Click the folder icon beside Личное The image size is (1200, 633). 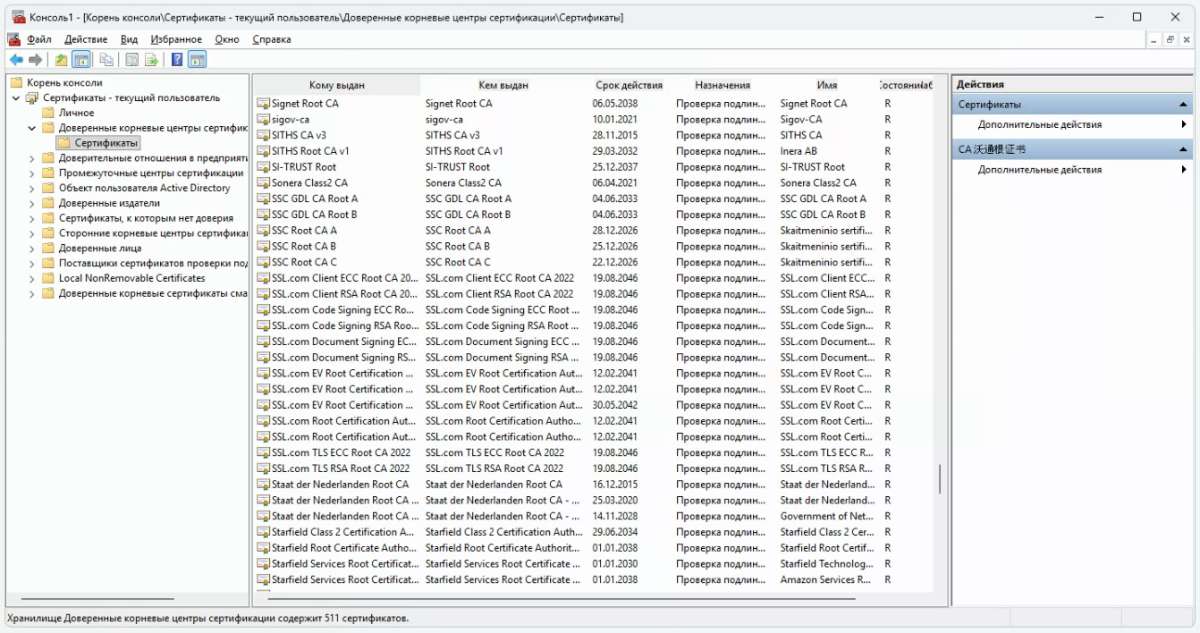(x=48, y=113)
